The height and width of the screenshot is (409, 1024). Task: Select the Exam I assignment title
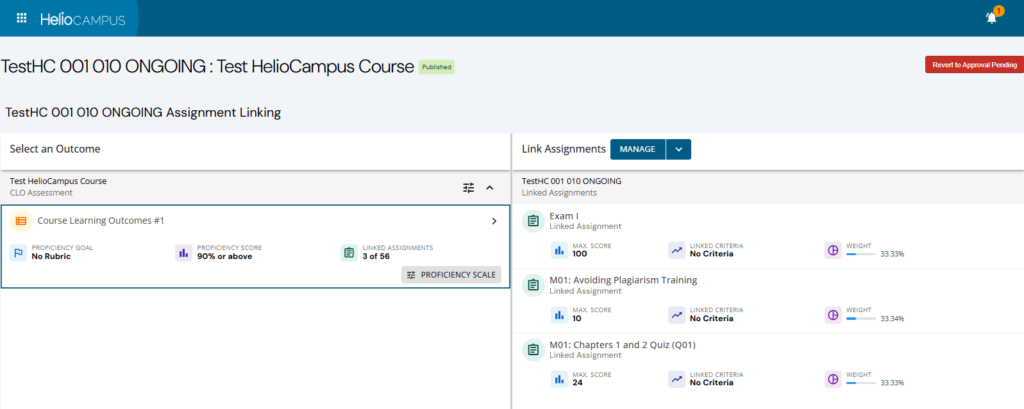pos(564,216)
